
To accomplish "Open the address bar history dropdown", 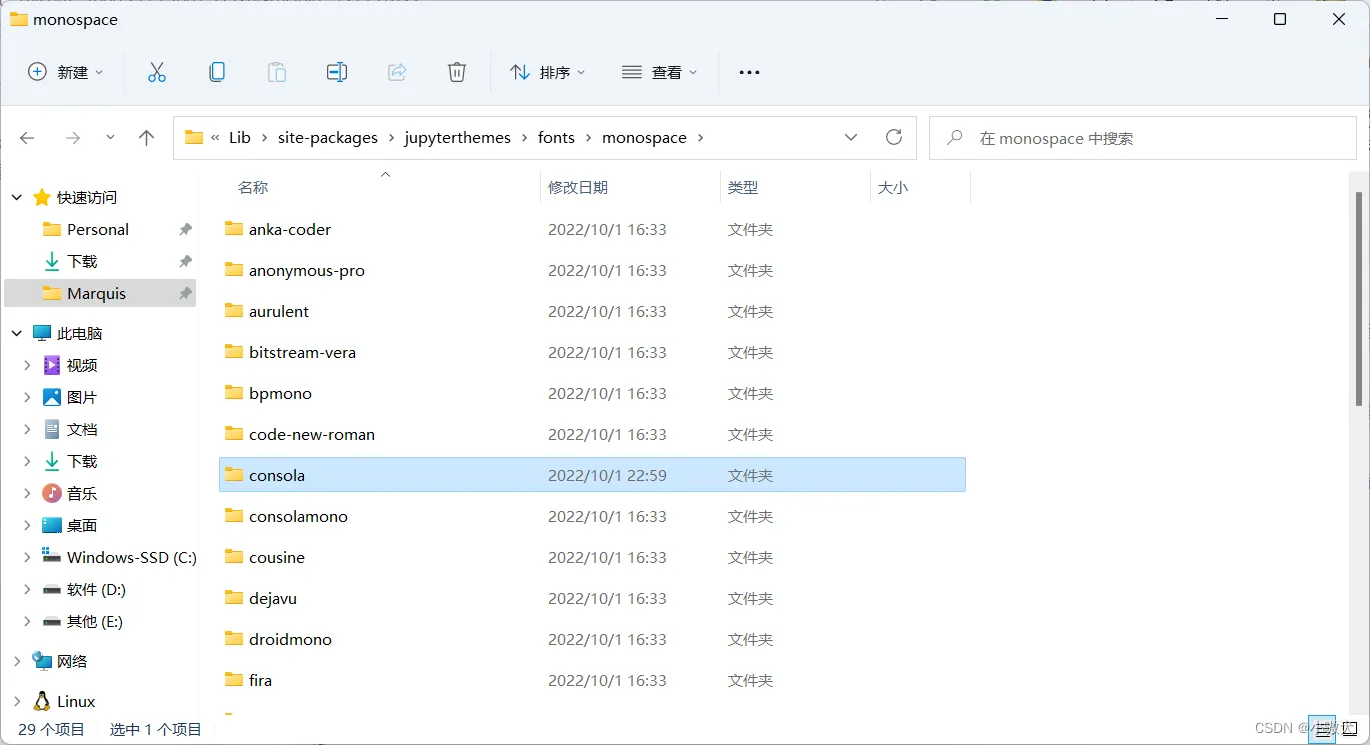I will click(x=851, y=137).
